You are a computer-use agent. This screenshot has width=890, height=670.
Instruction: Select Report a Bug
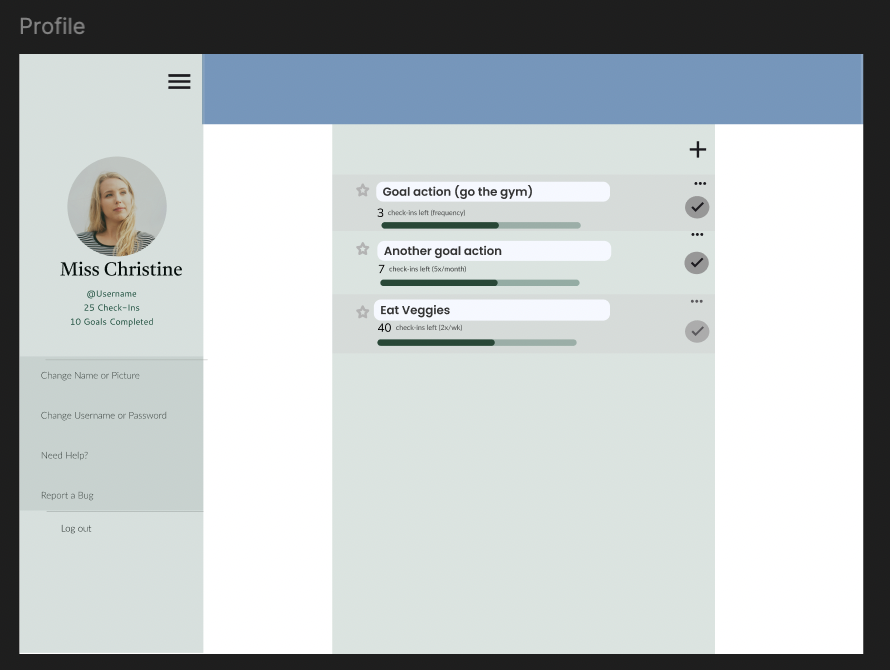(x=67, y=495)
